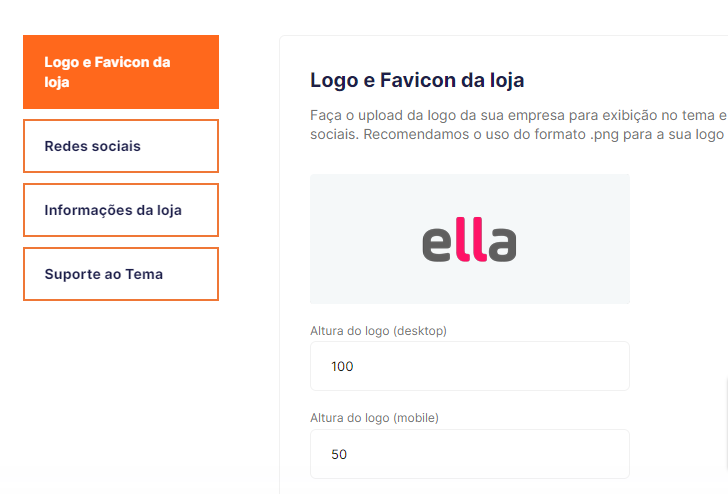Click the empty right end of desktop height input

click(x=600, y=366)
